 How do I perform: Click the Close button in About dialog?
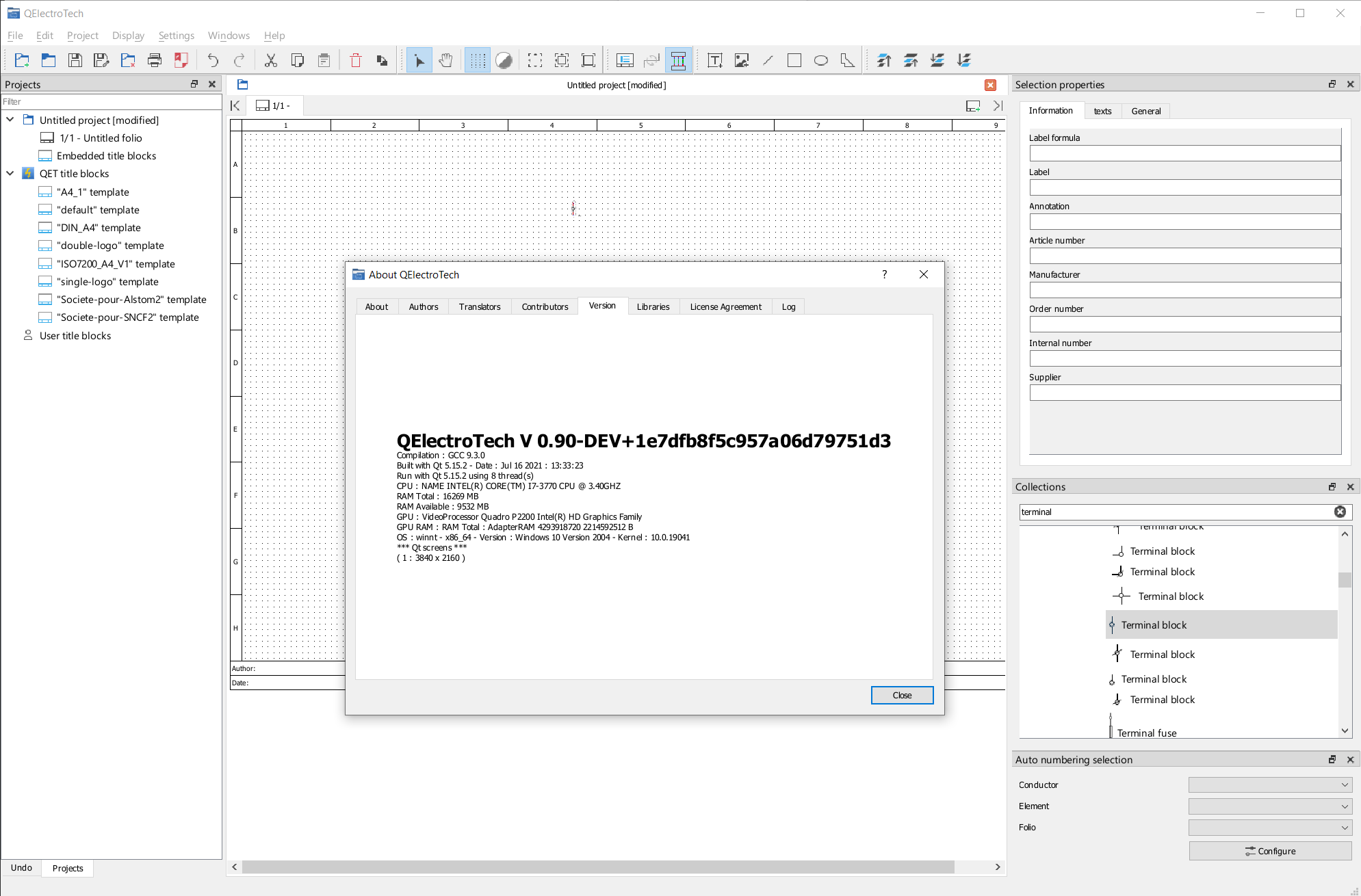pos(901,695)
